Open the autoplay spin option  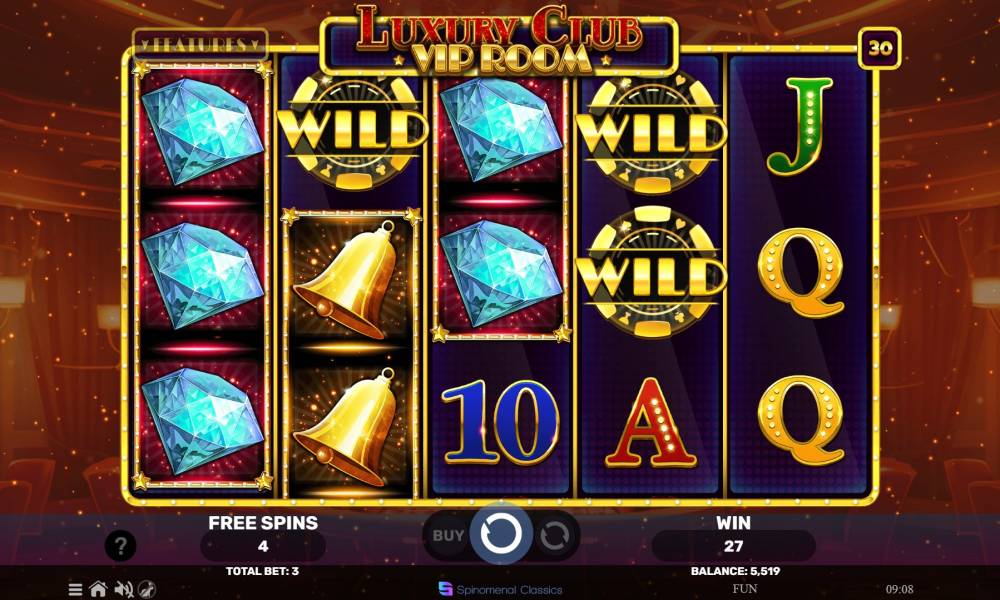(x=554, y=536)
